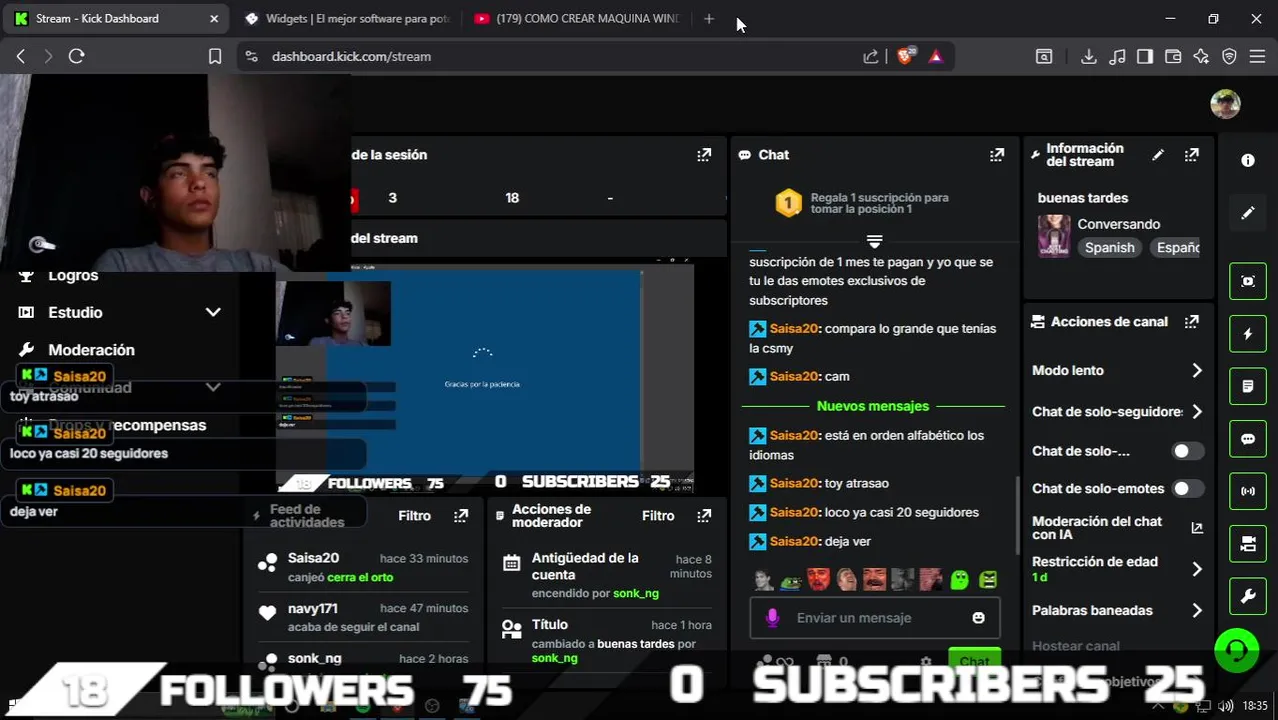Click the purple microphone icon in chat input
The height and width of the screenshot is (720, 1278).
(772, 618)
